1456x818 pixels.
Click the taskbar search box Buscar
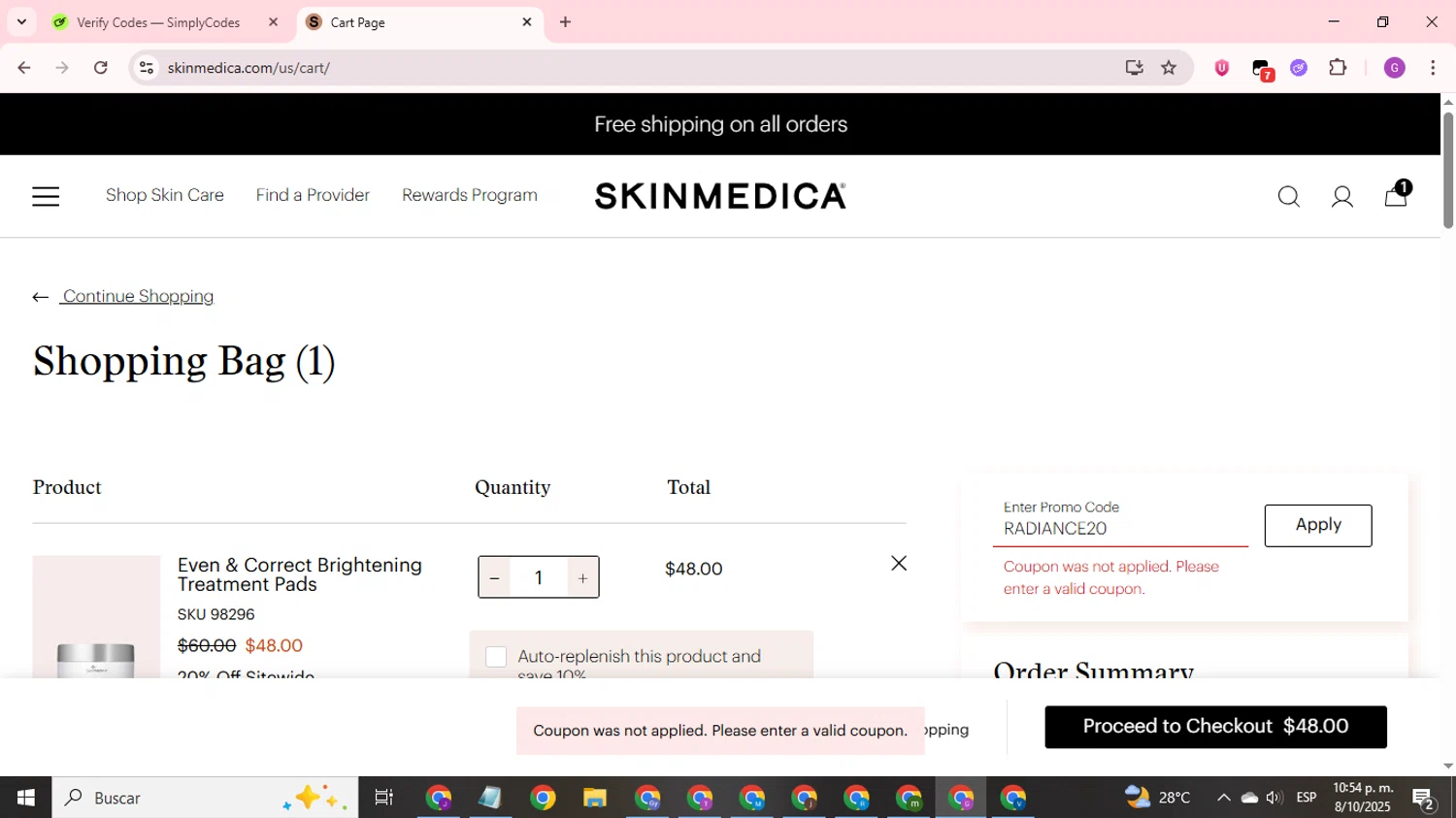(x=205, y=798)
